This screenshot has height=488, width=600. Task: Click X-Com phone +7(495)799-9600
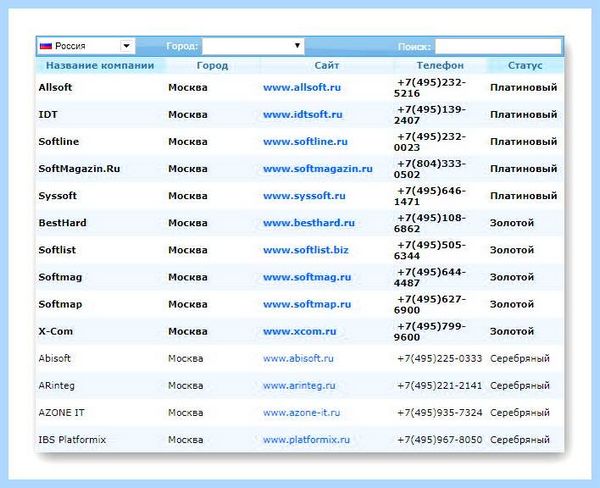[430, 332]
